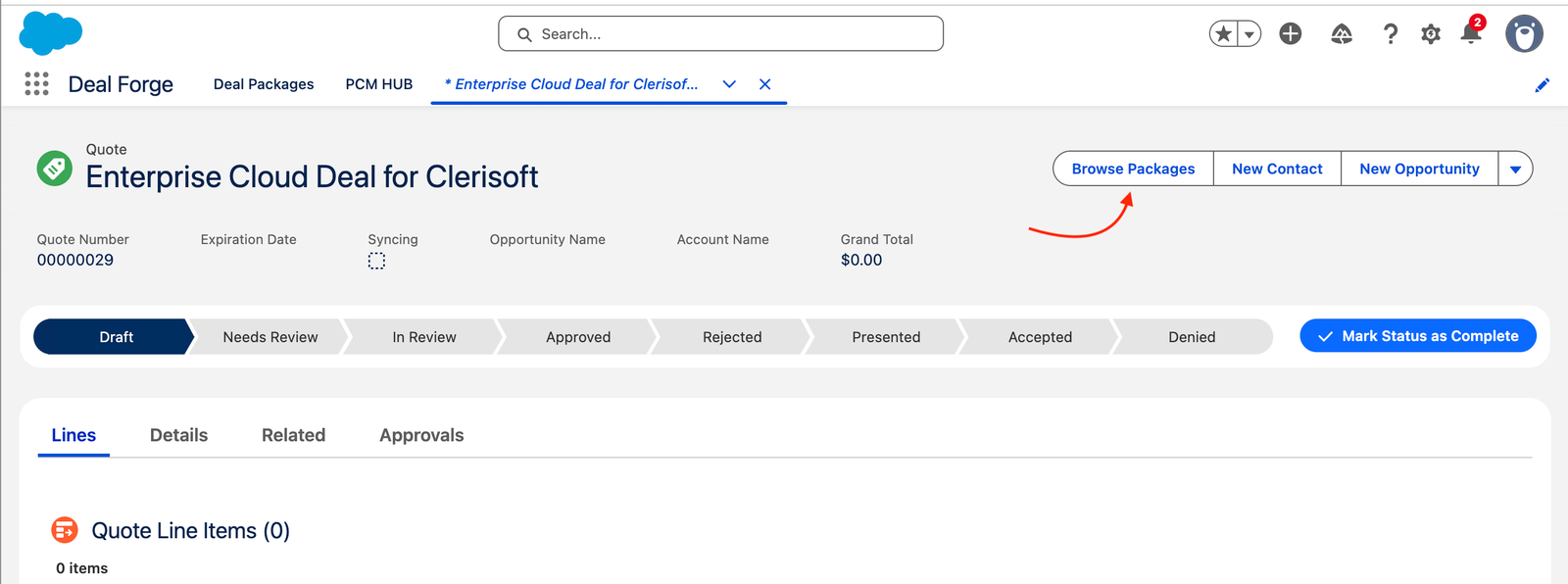Click the Account Name field label

tap(723, 239)
